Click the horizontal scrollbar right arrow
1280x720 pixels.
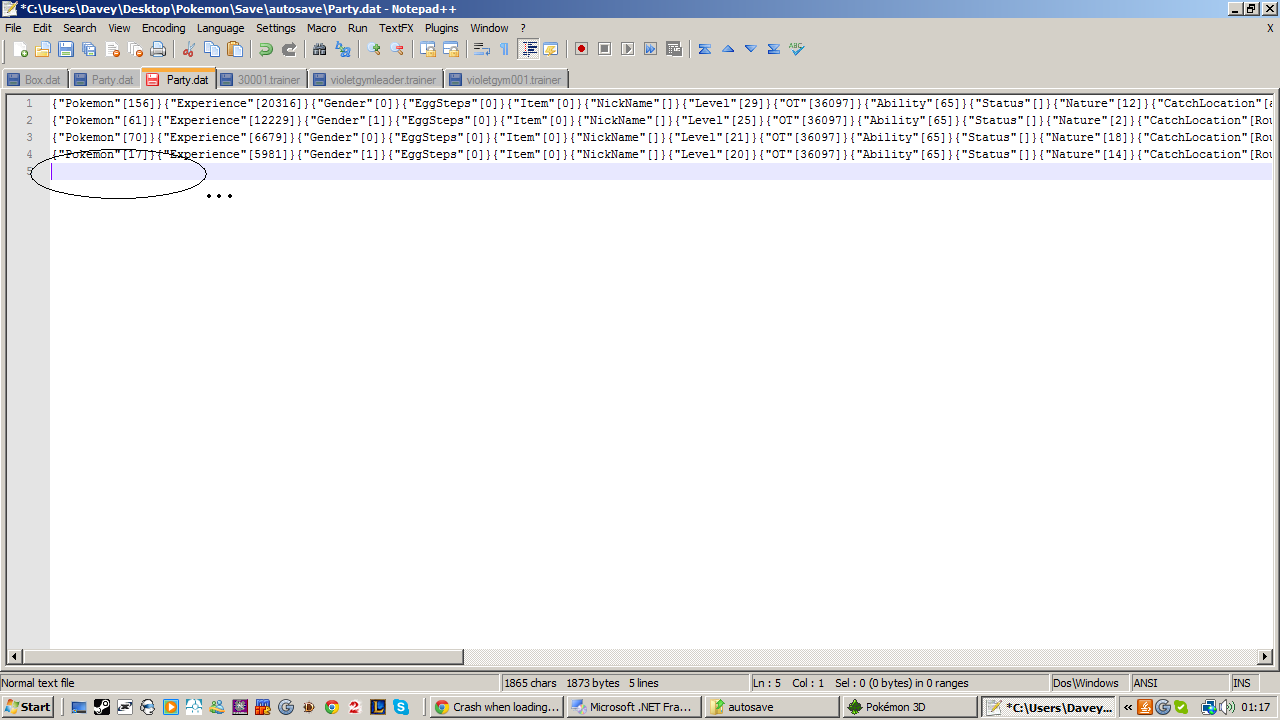coord(1265,657)
